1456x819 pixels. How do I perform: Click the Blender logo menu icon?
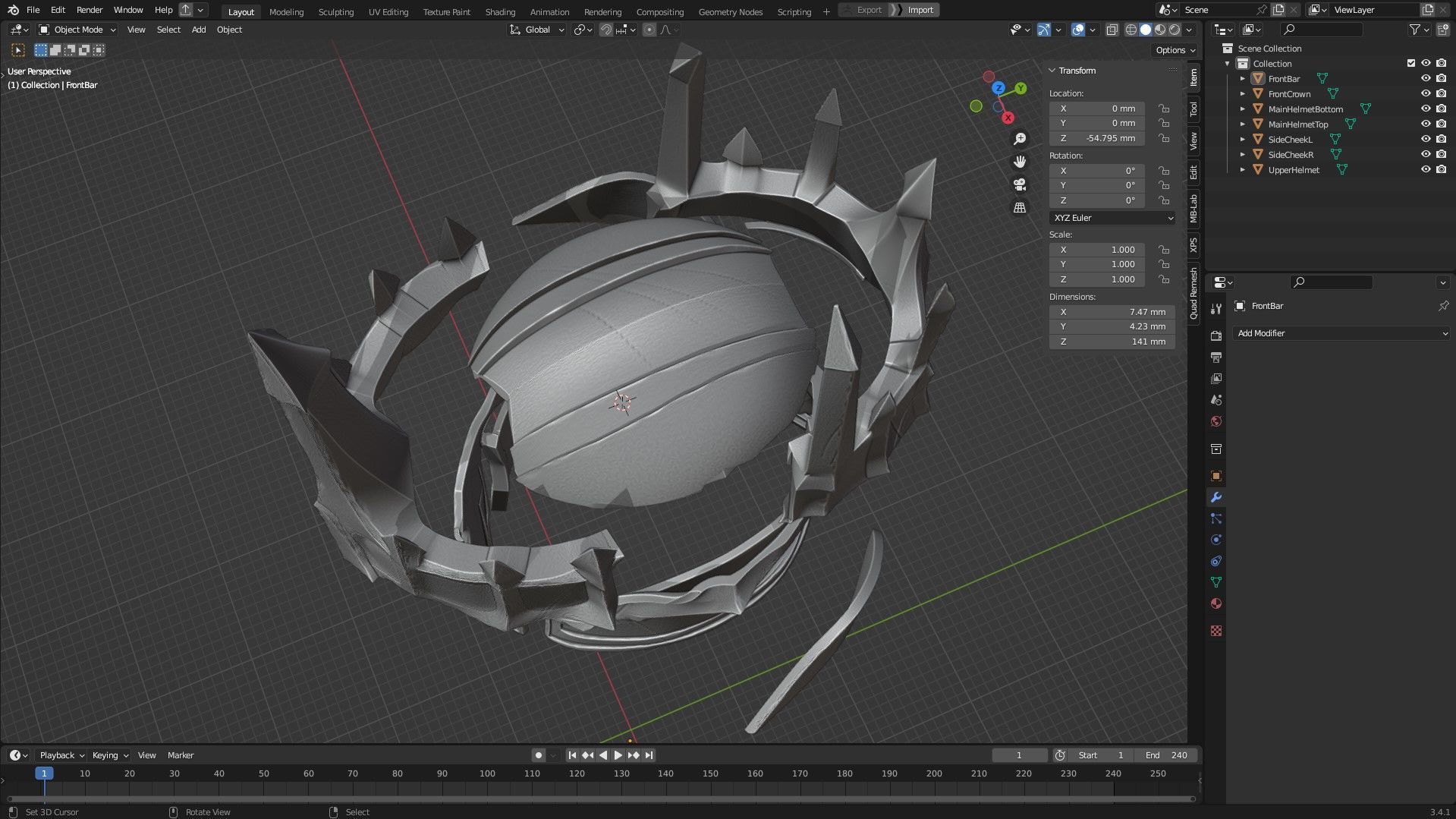pos(13,10)
